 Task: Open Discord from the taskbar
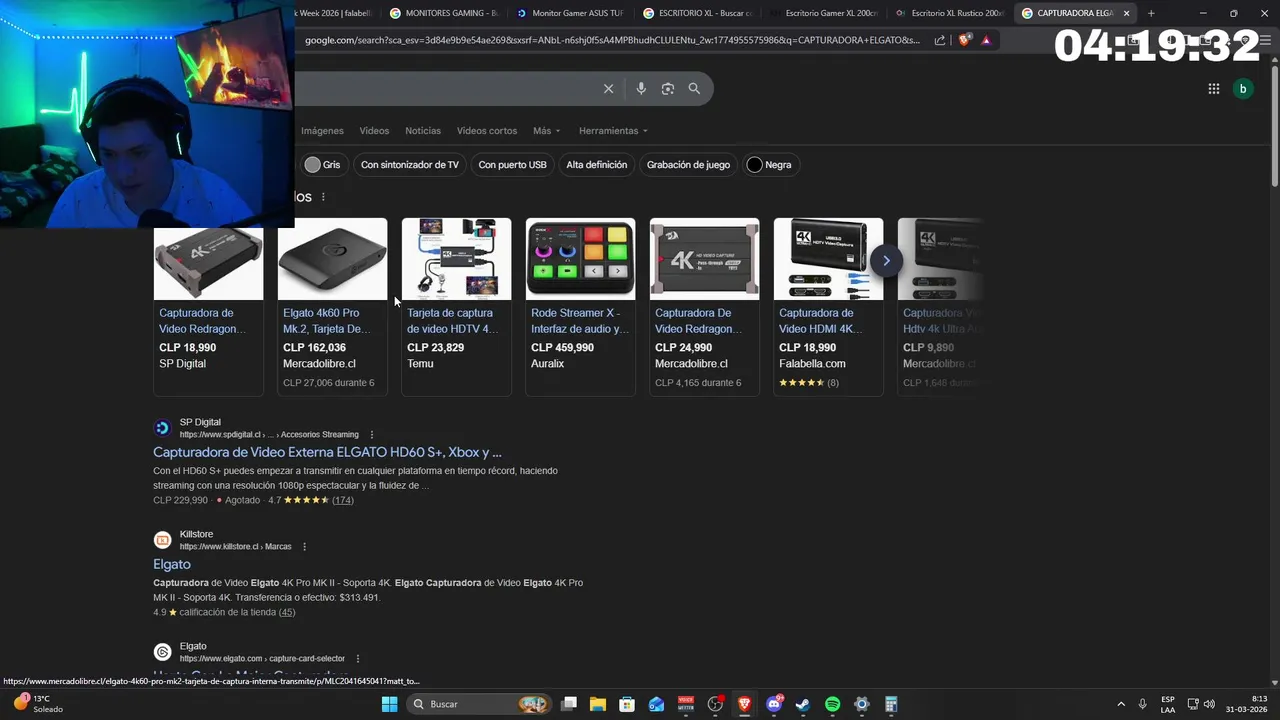pyautogui.click(x=774, y=704)
